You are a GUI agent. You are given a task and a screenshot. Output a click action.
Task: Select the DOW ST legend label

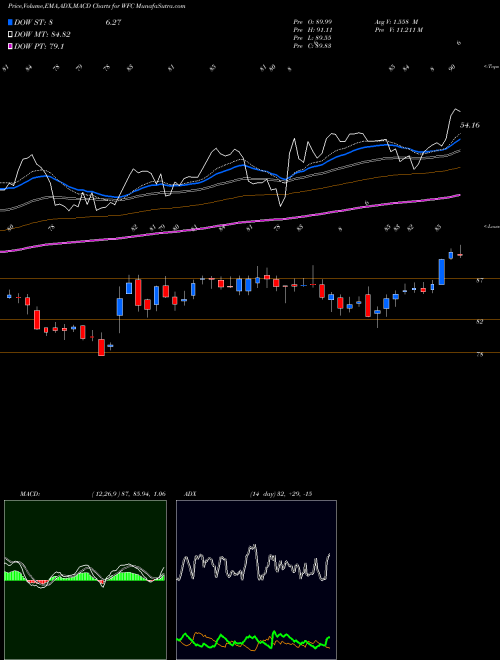[34, 22]
